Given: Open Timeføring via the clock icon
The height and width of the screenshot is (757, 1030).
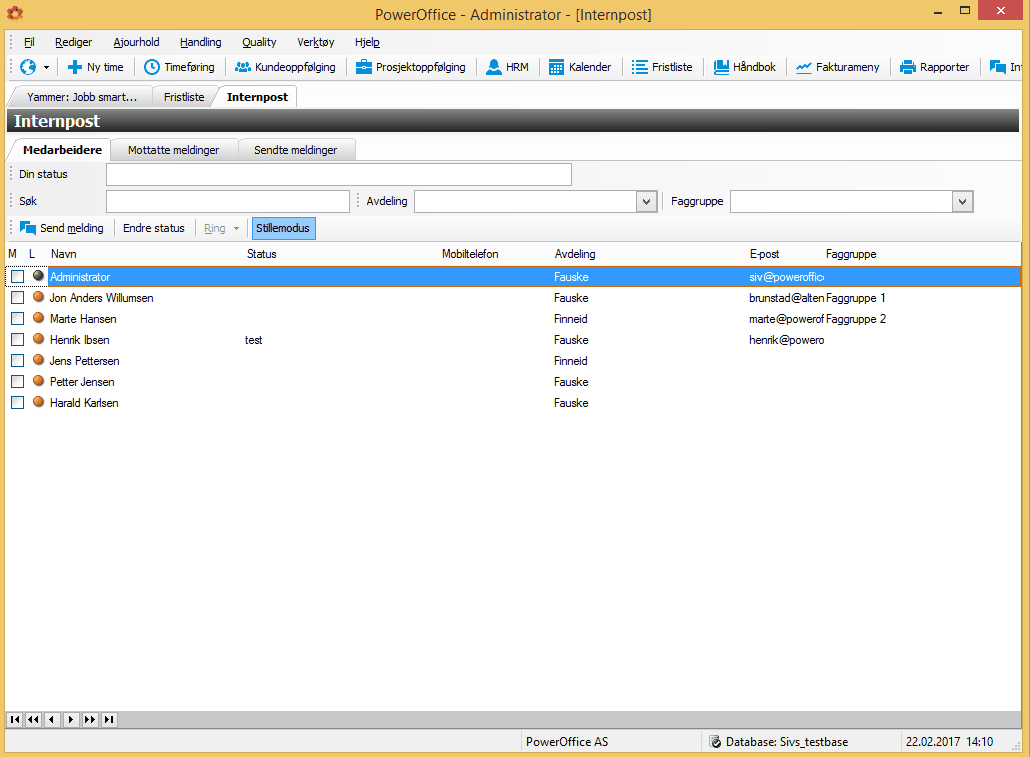Looking at the screenshot, I should click(152, 67).
